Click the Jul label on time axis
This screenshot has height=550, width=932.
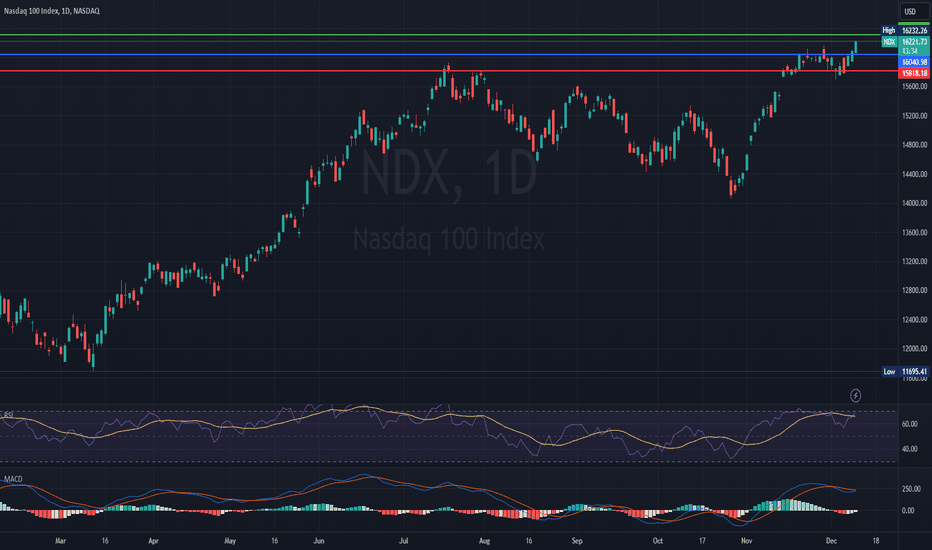404,541
